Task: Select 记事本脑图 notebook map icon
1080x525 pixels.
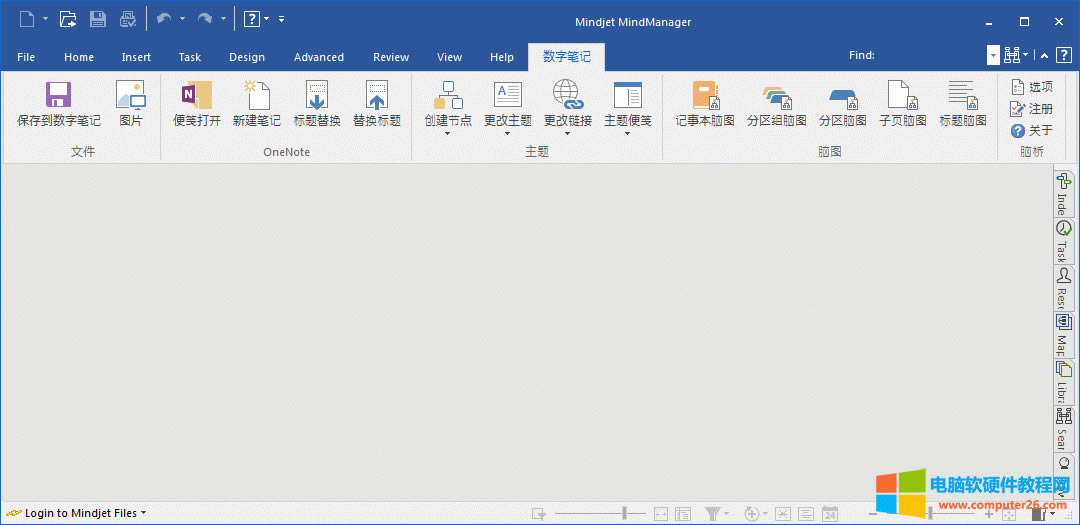Action: pyautogui.click(x=705, y=96)
